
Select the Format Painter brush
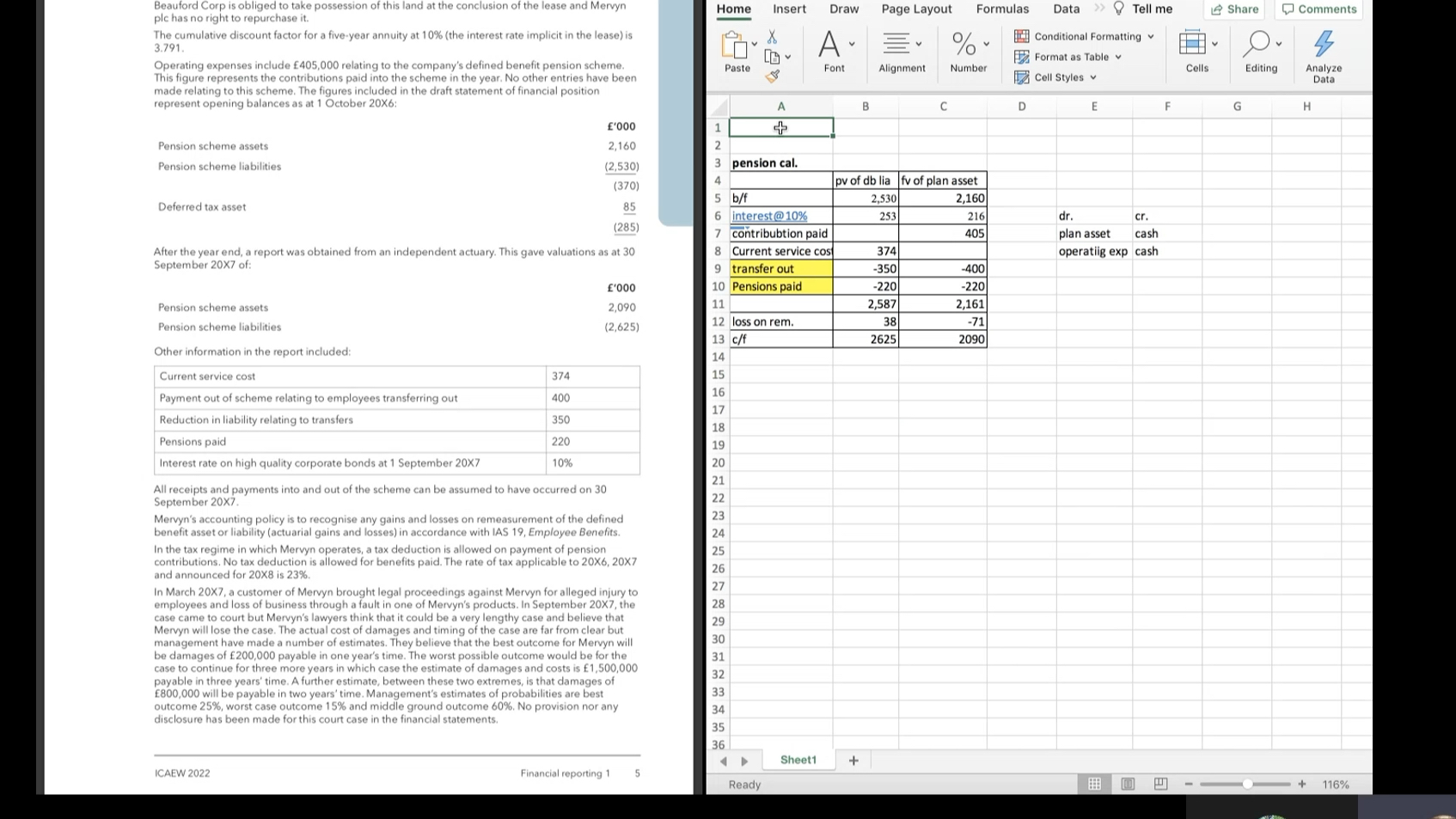click(772, 76)
